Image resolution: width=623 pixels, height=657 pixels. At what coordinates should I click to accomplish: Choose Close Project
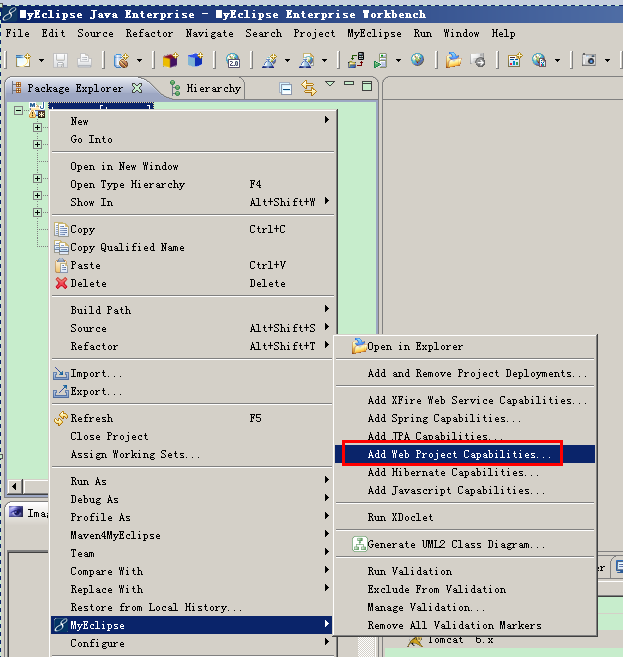pos(193,437)
